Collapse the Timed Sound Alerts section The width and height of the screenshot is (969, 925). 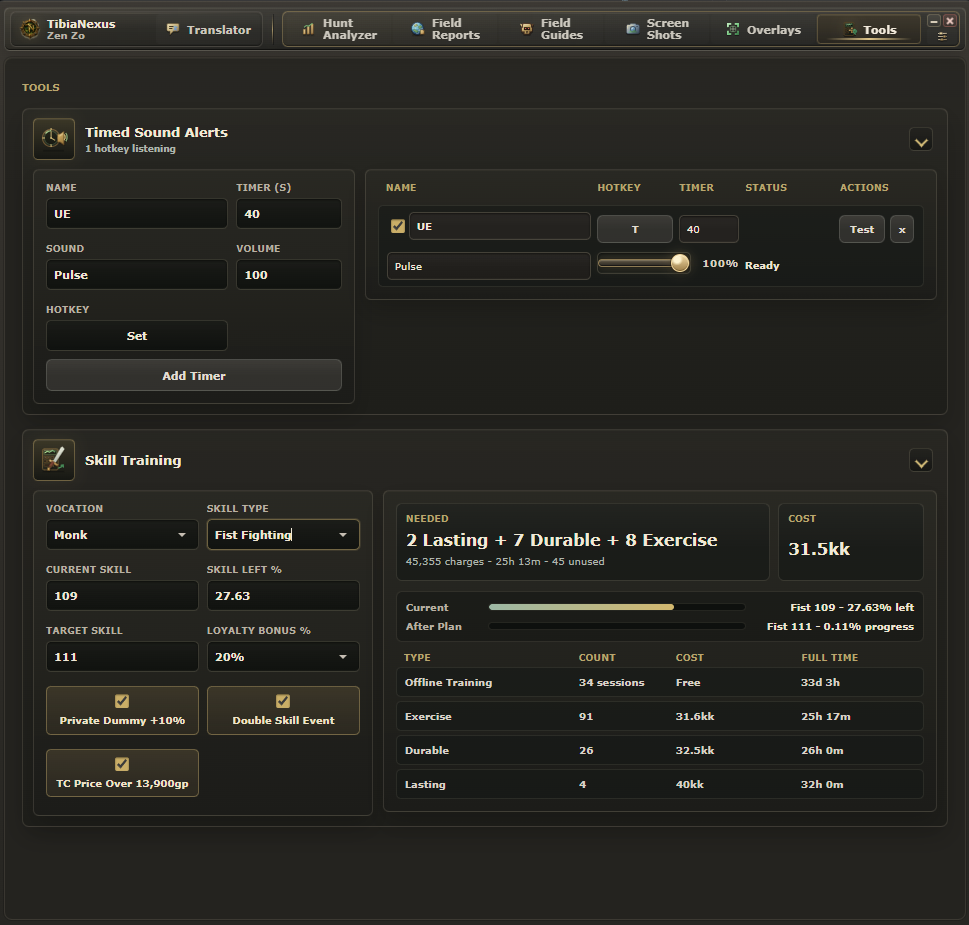click(x=921, y=142)
